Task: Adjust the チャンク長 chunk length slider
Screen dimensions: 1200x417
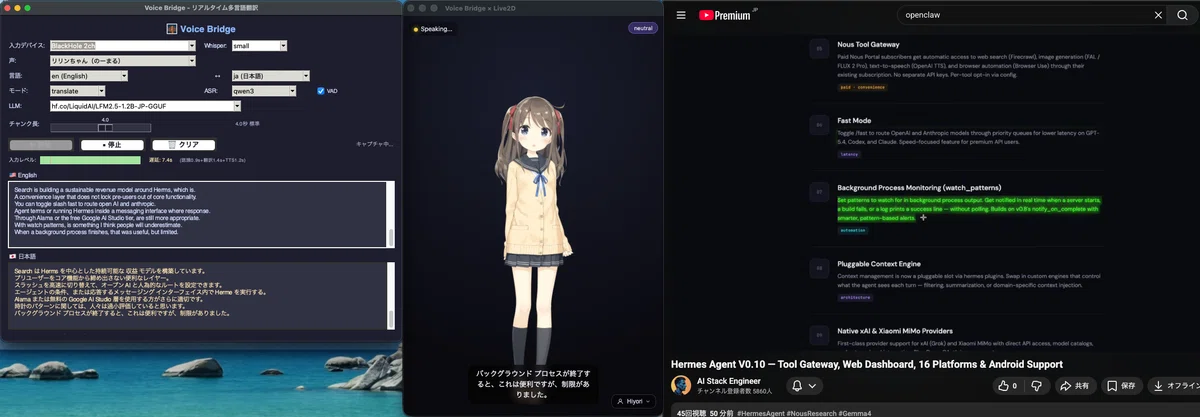Action: (105, 127)
